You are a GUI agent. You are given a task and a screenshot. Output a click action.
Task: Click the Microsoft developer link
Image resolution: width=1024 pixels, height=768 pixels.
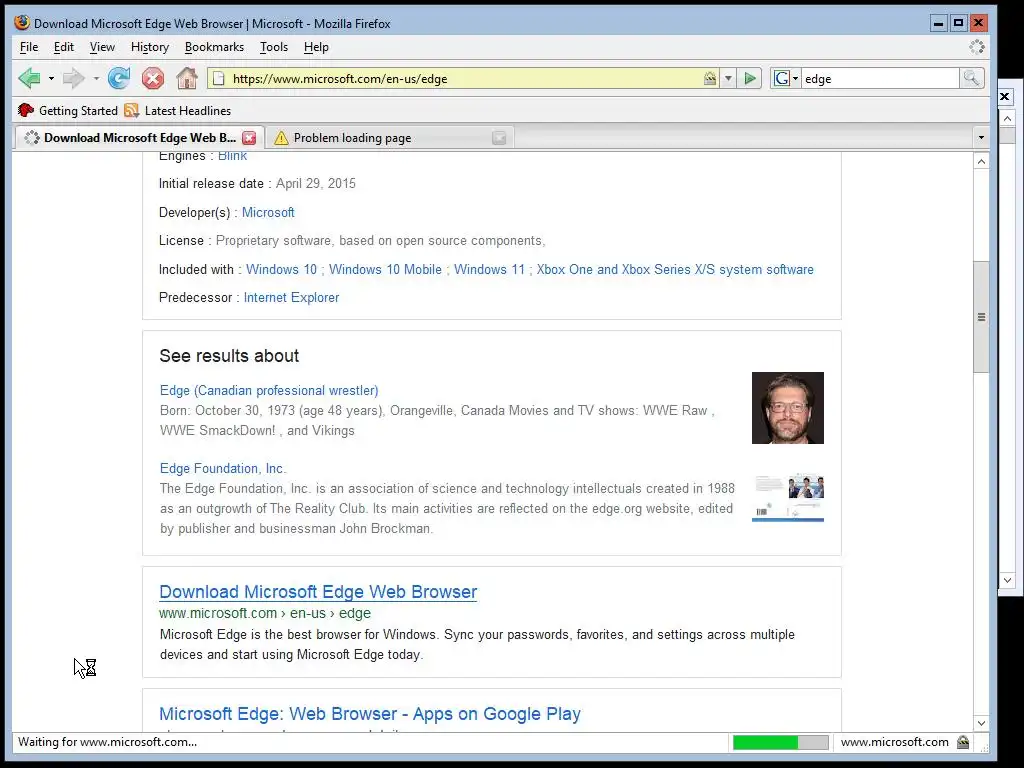tap(268, 212)
